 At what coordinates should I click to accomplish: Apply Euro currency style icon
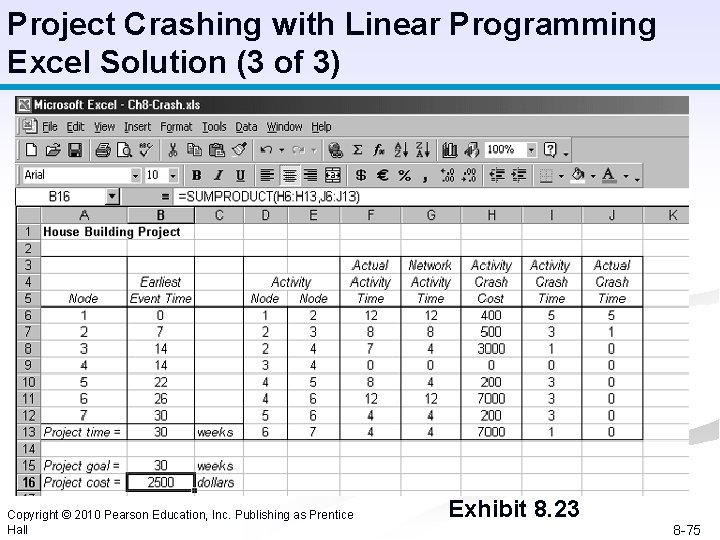click(382, 175)
